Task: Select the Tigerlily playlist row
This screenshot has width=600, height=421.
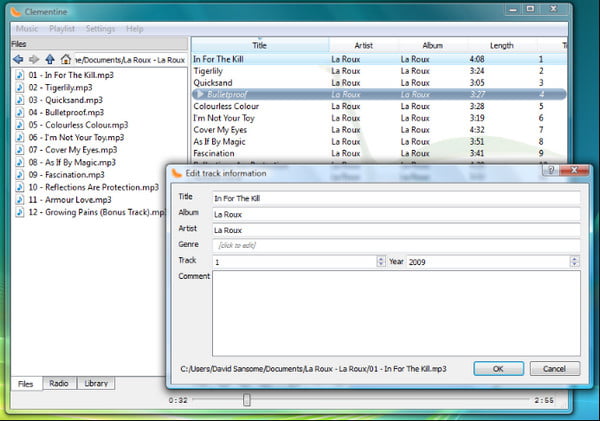Action: [379, 71]
